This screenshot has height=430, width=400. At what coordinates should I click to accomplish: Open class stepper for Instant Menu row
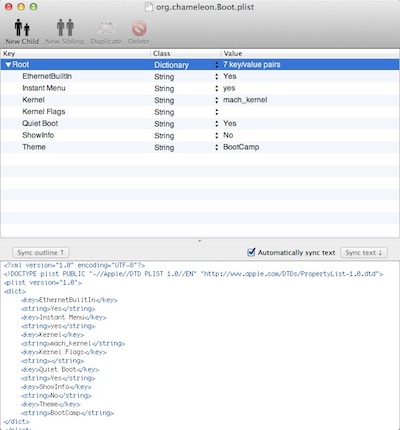217,88
